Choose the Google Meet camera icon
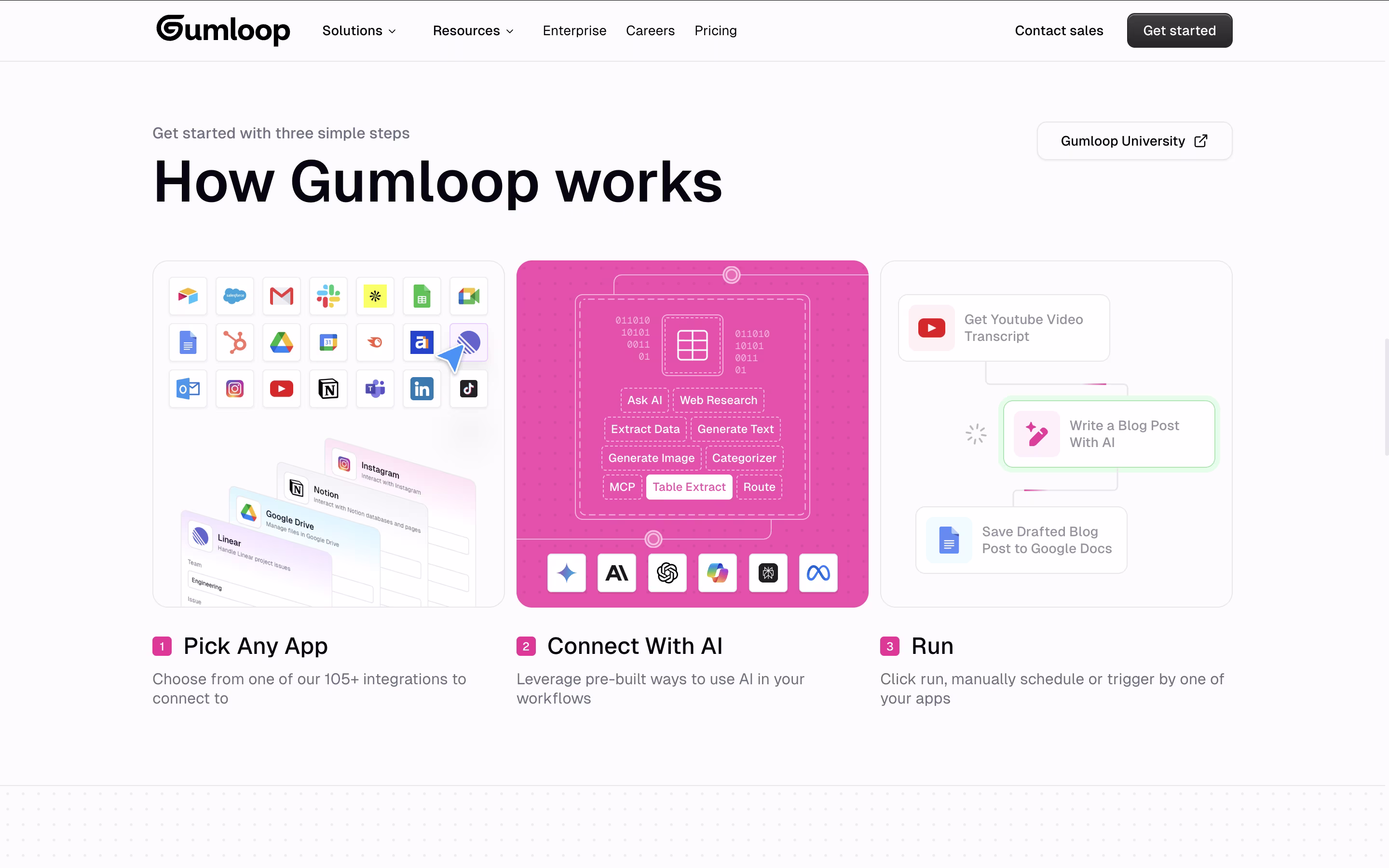This screenshot has height=868, width=1389. (468, 296)
